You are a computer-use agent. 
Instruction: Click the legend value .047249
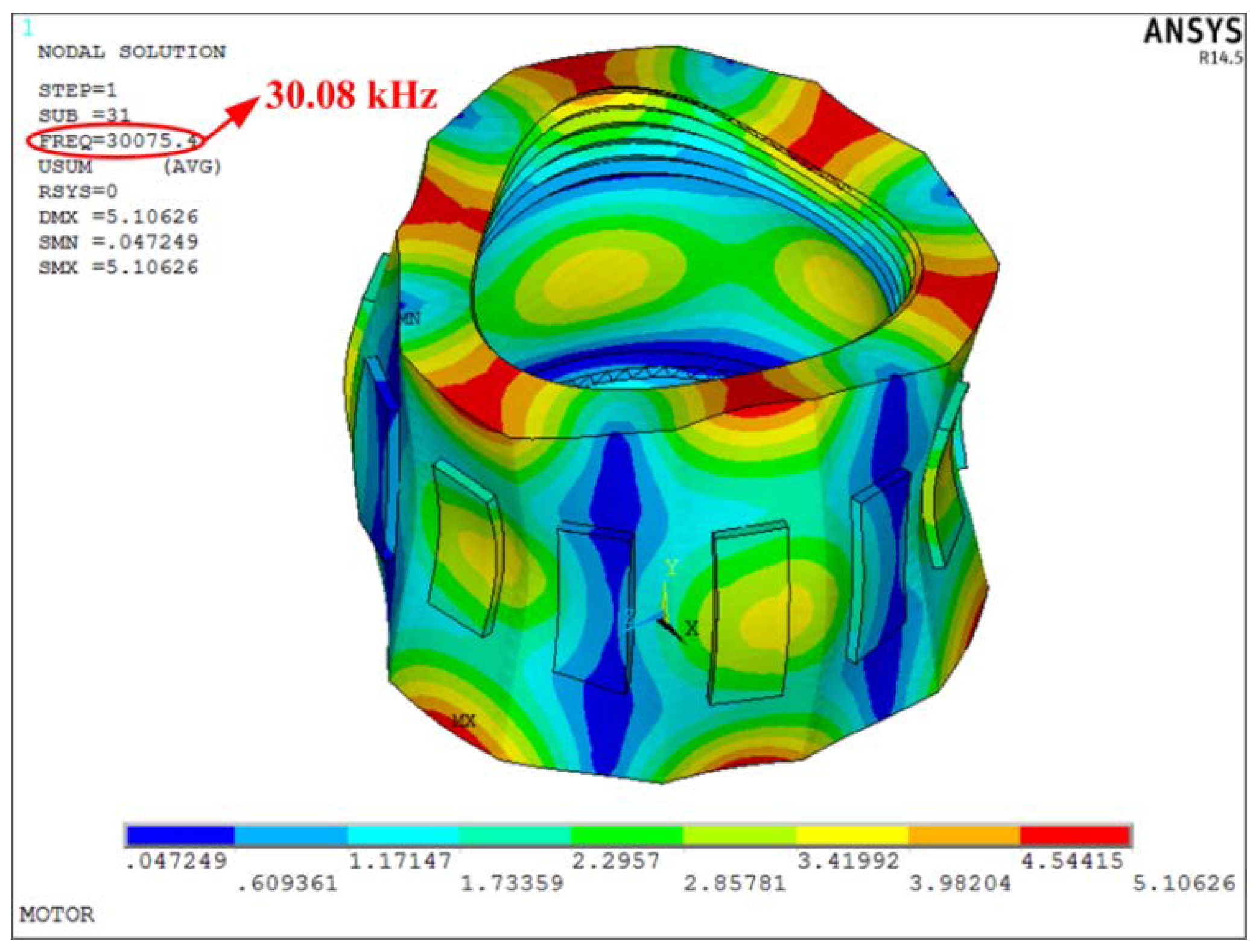176,861
